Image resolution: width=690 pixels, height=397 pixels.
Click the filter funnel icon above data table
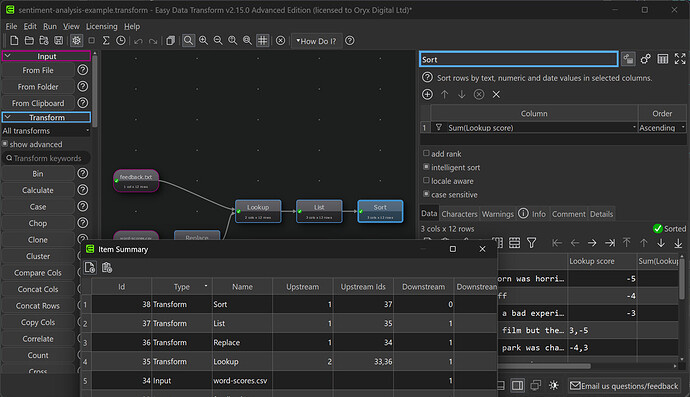(x=532, y=243)
